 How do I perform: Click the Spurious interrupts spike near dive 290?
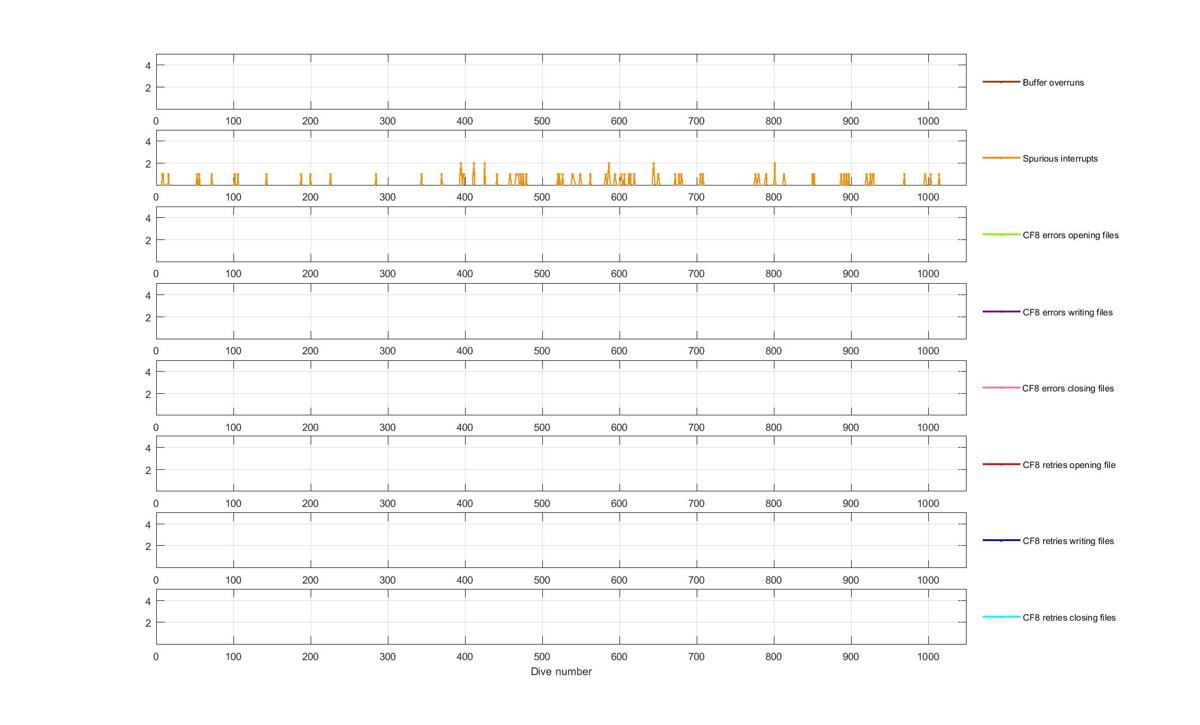376,179
